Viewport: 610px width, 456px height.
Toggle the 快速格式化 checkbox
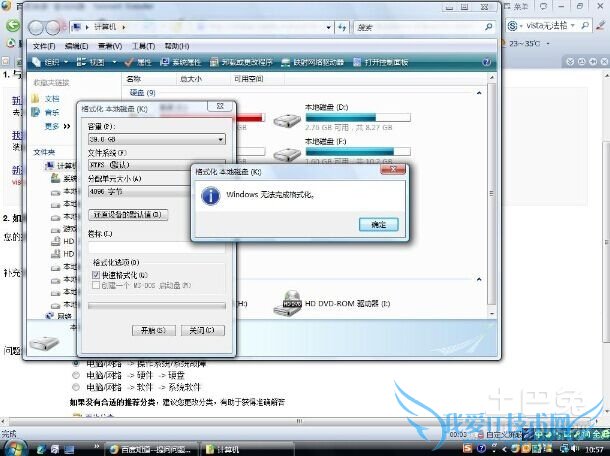(96, 275)
